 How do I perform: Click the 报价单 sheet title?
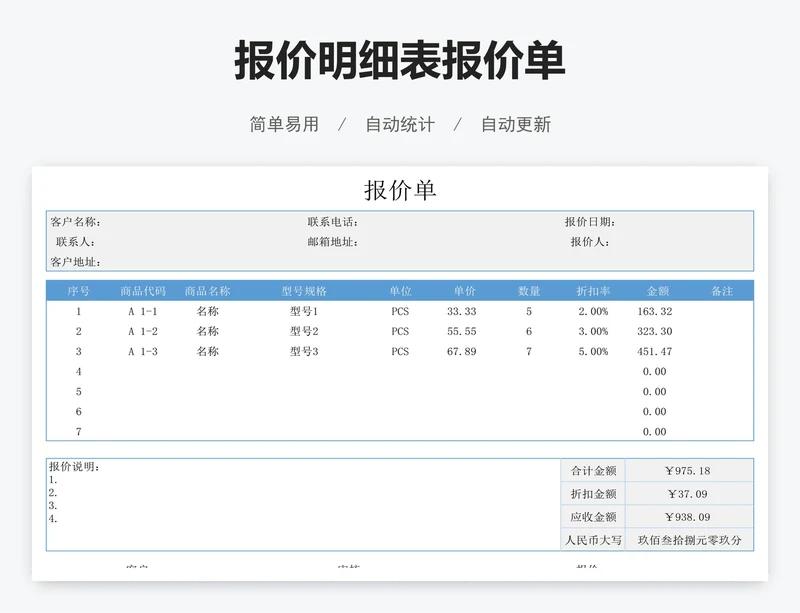pos(400,190)
